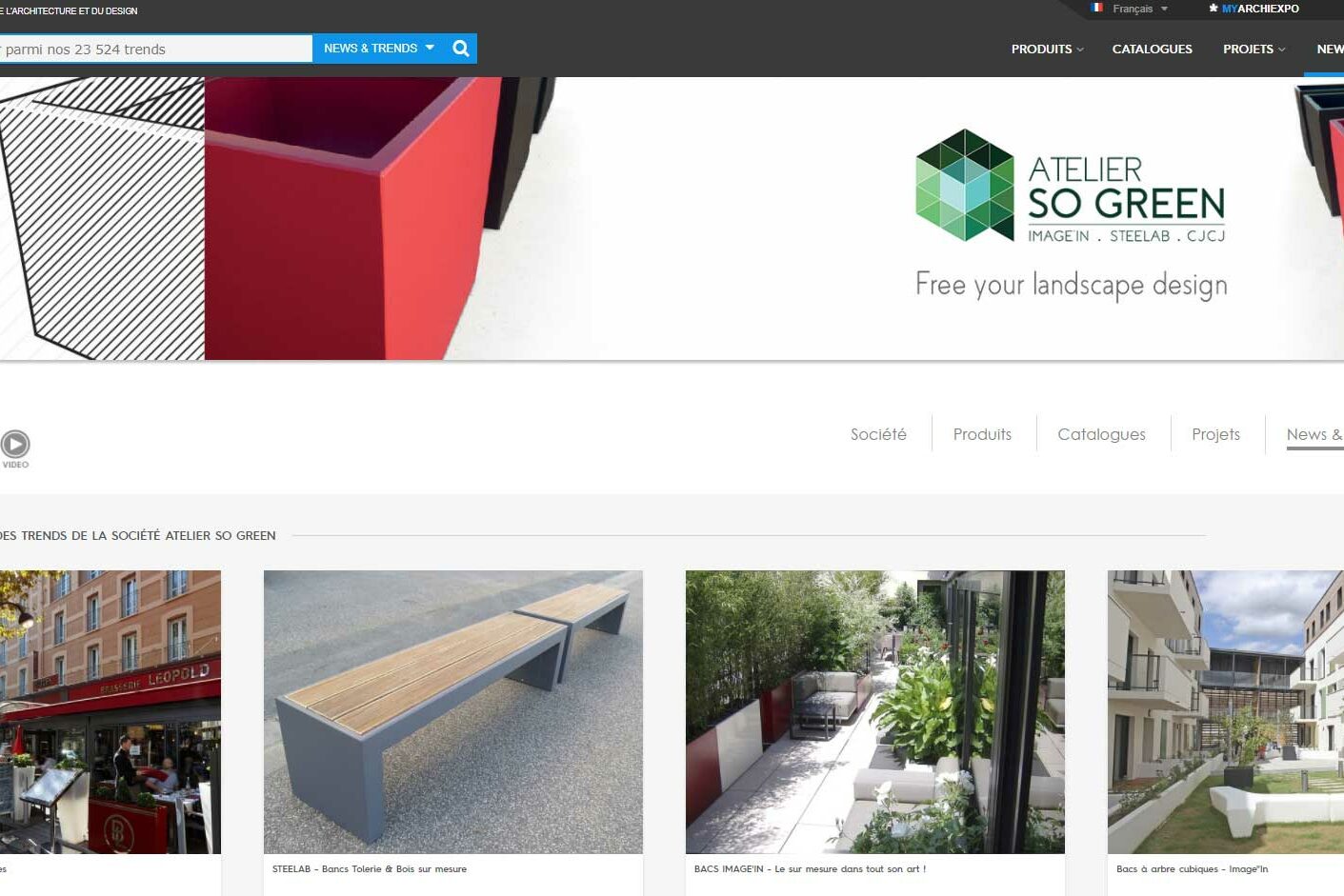Click the MyArchiExpo star icon
The height and width of the screenshot is (896, 1344).
pyautogui.click(x=1213, y=9)
